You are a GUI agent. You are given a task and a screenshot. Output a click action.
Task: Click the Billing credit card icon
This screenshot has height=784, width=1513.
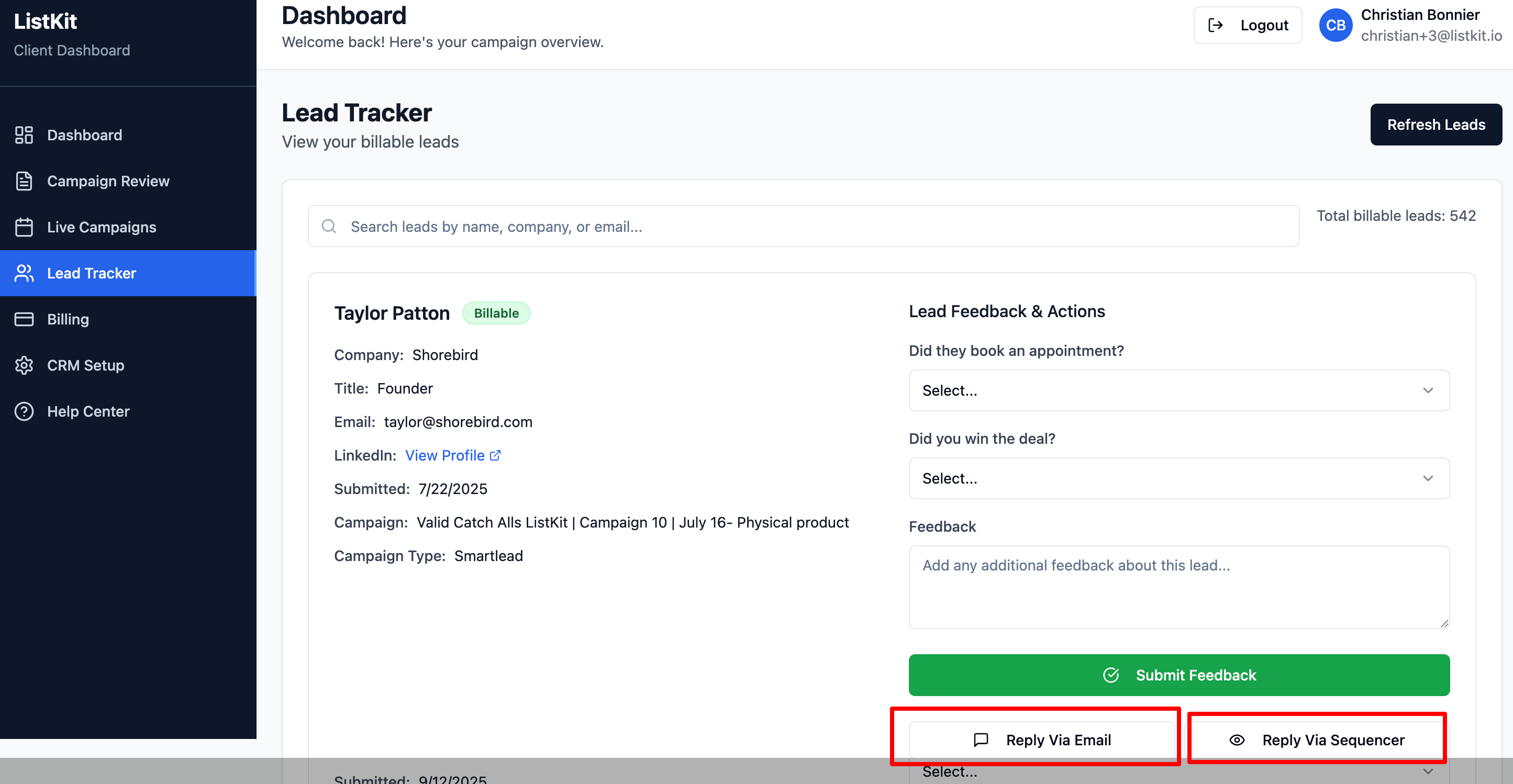24,319
